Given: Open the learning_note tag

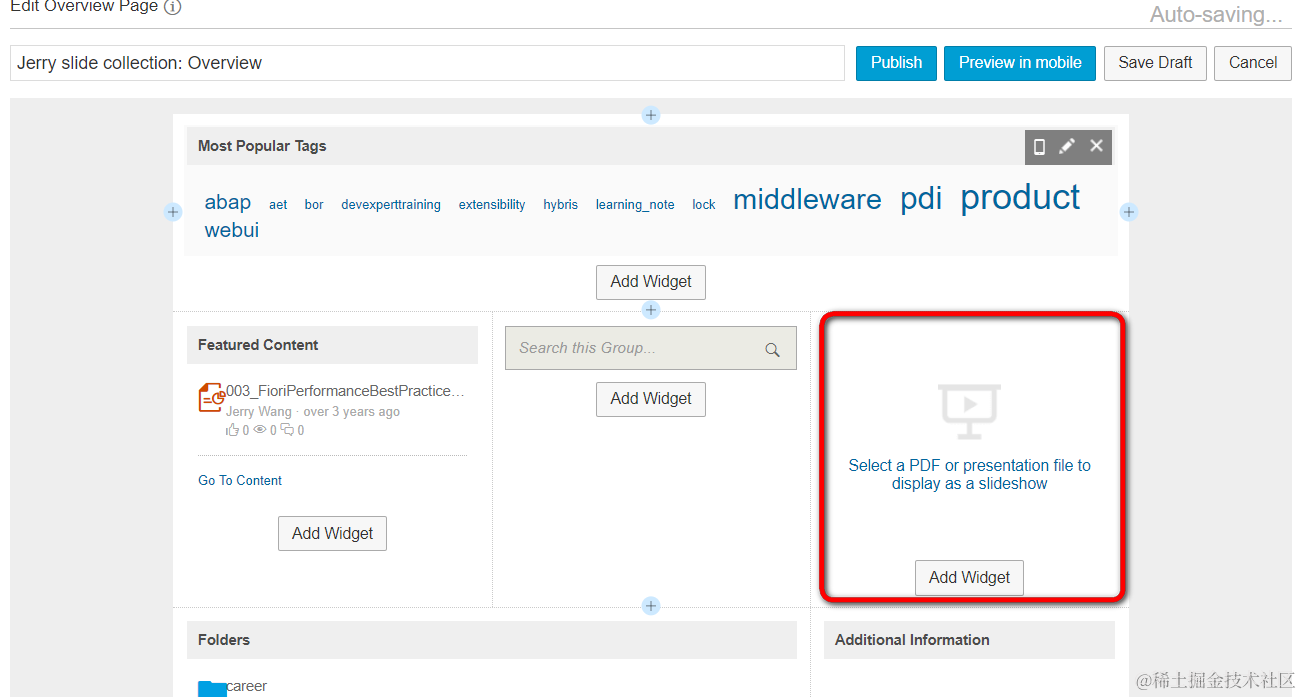Looking at the screenshot, I should [635, 205].
